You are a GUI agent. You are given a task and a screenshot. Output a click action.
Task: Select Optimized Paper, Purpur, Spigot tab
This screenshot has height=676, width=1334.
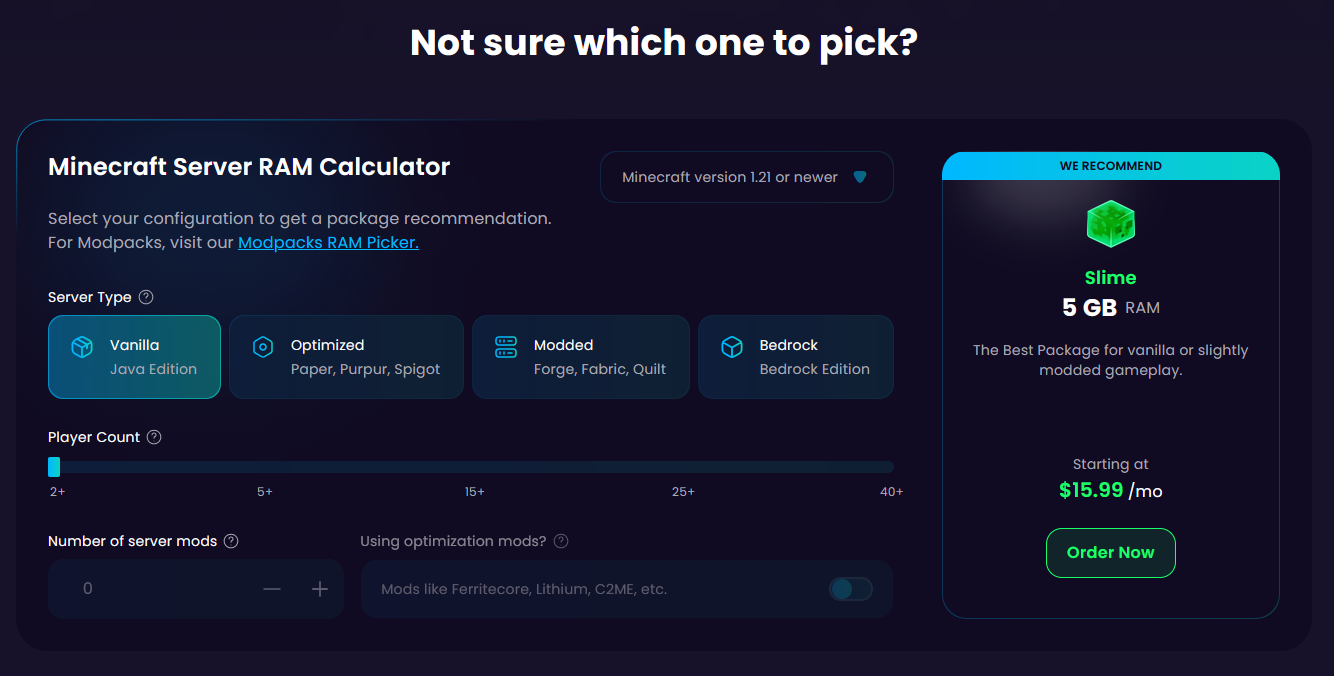346,357
